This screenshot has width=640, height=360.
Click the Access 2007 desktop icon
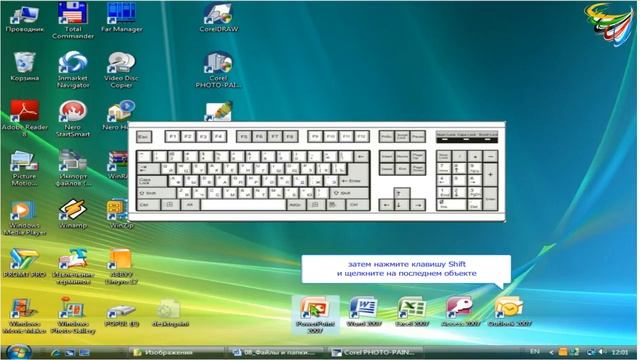coord(460,312)
